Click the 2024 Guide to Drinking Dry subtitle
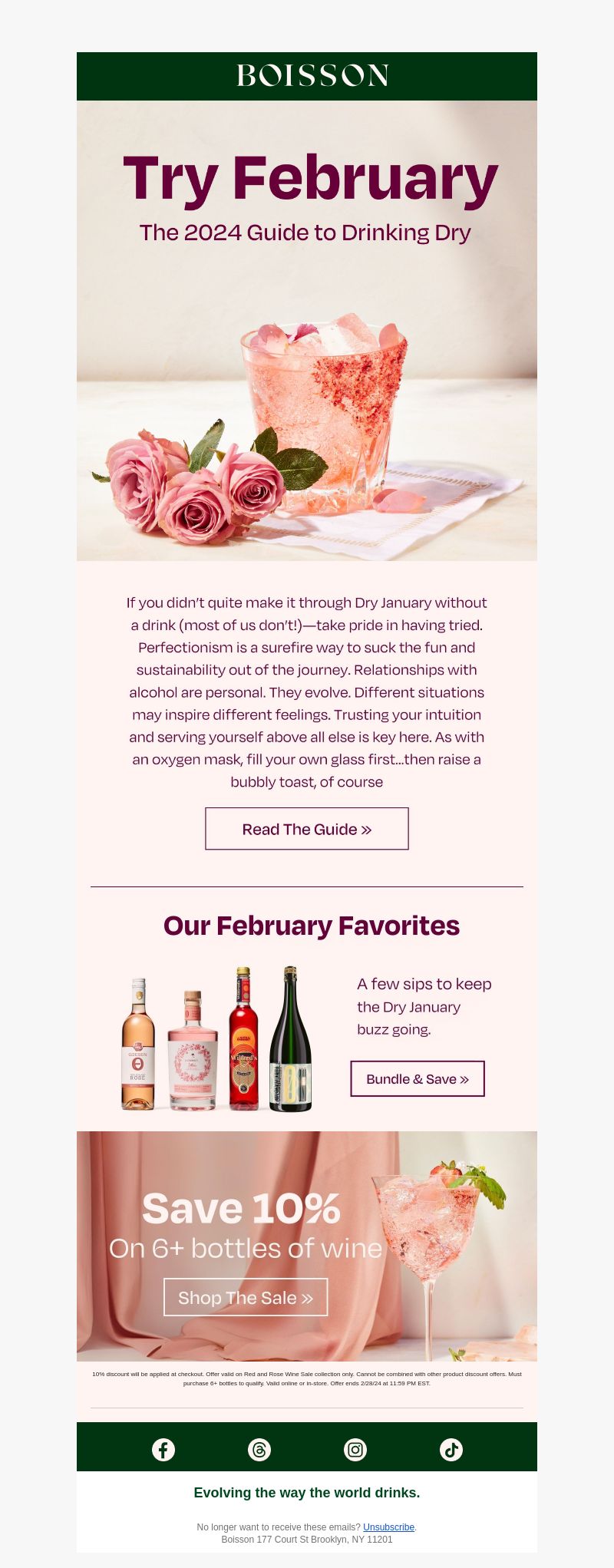Screen dimensions: 614x1568 tap(305, 233)
